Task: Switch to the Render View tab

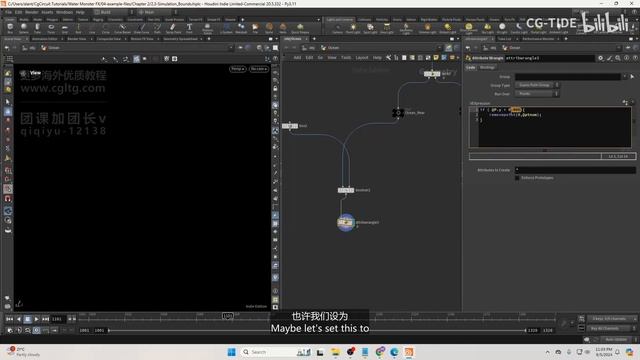Action: tap(77, 39)
